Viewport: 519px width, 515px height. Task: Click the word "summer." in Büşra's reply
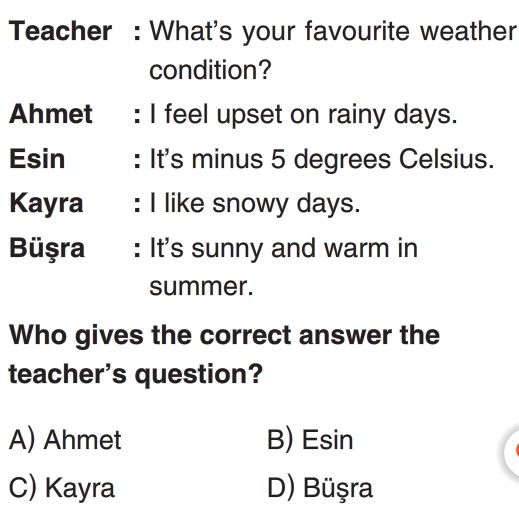tap(201, 287)
